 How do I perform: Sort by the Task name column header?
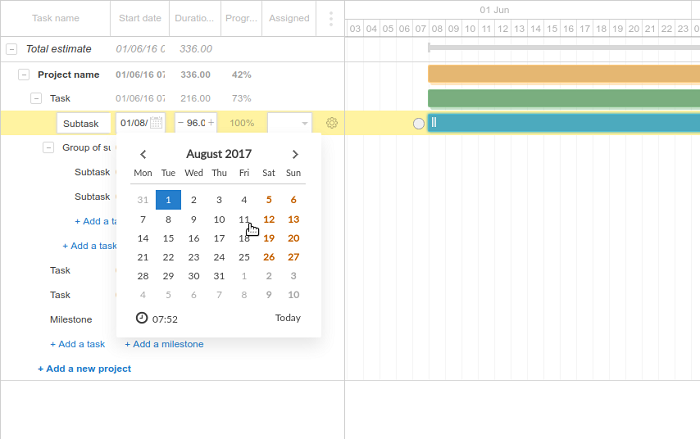tap(55, 18)
